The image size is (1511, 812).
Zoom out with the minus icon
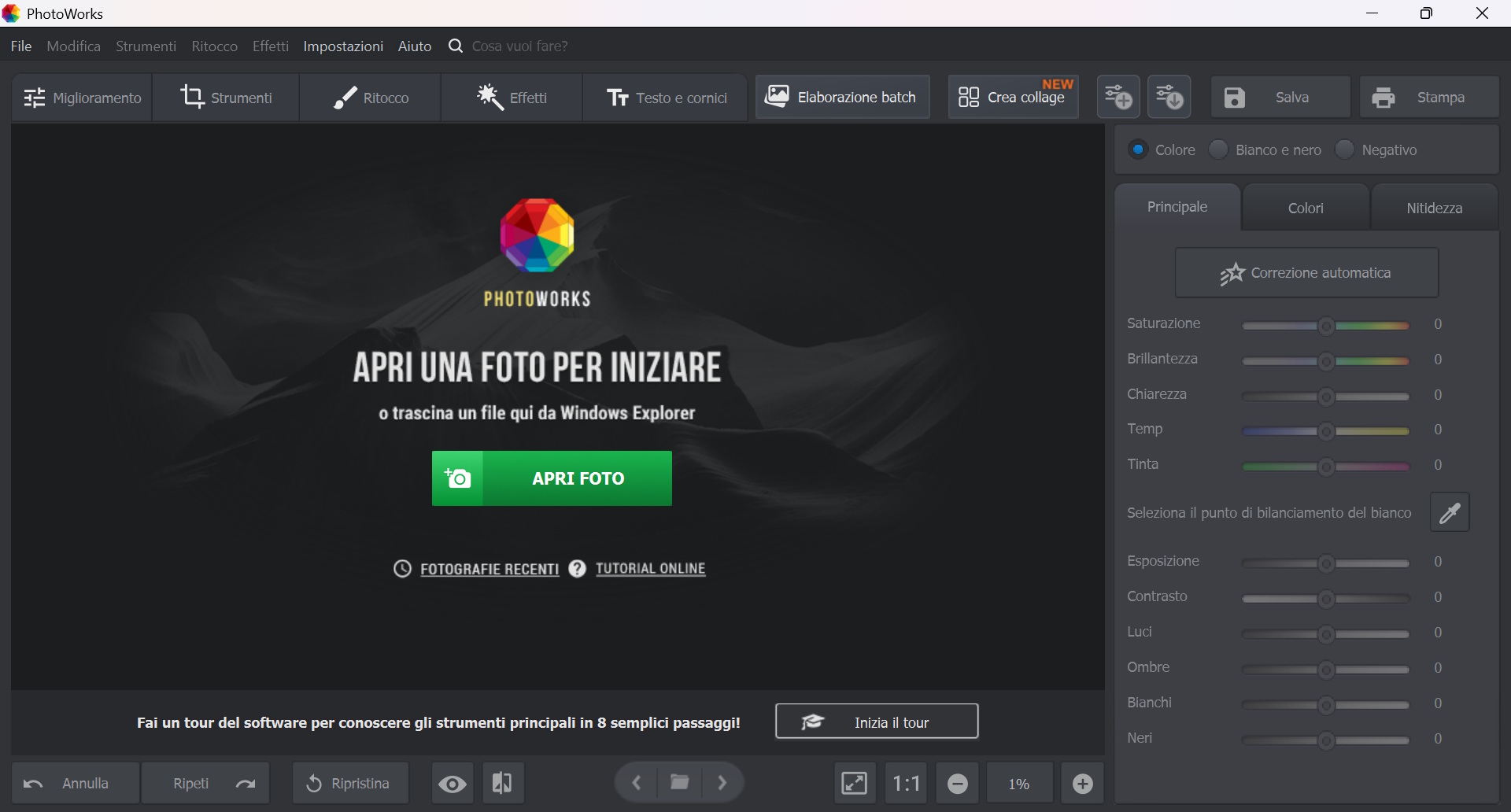point(958,784)
